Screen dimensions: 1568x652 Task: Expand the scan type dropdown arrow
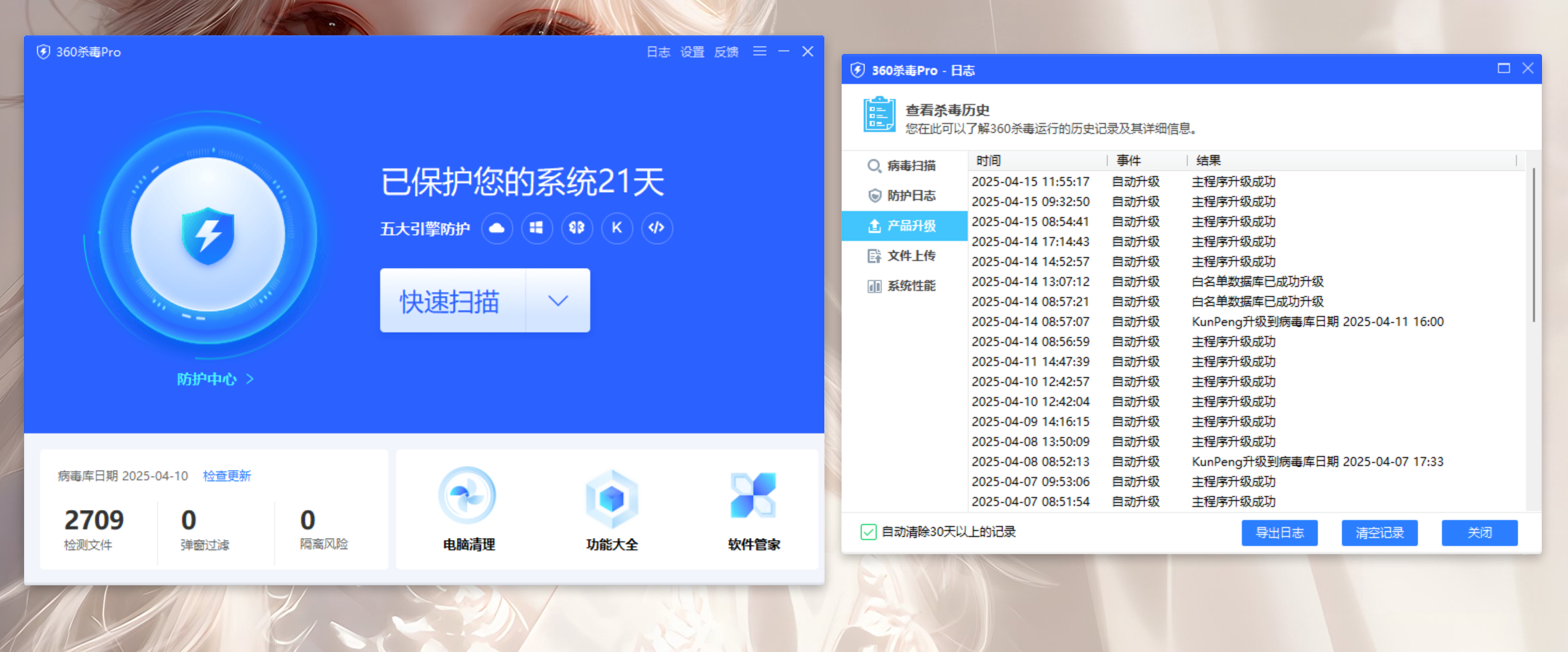click(x=558, y=301)
